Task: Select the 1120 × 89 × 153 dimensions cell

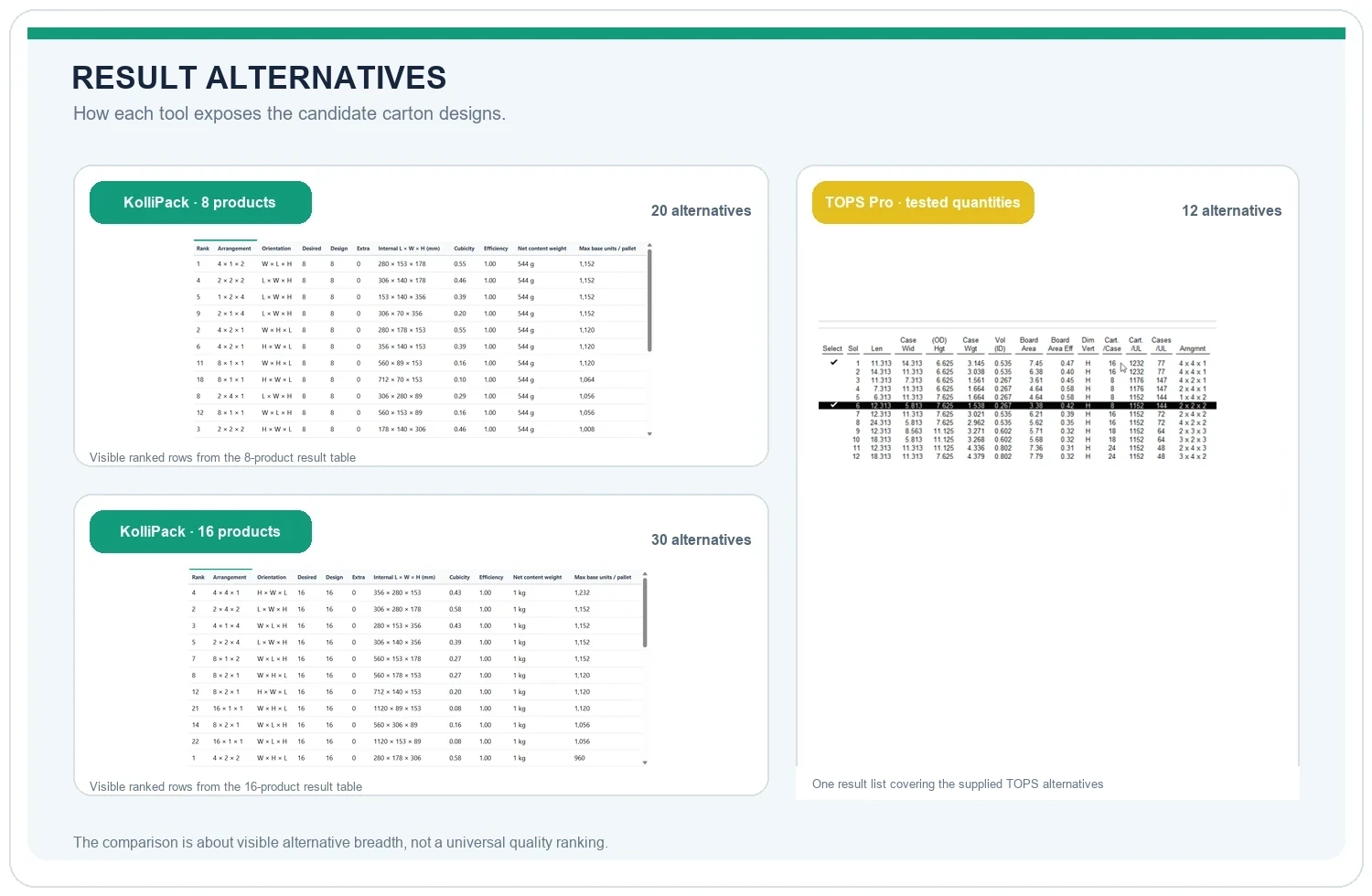Action: (x=397, y=709)
